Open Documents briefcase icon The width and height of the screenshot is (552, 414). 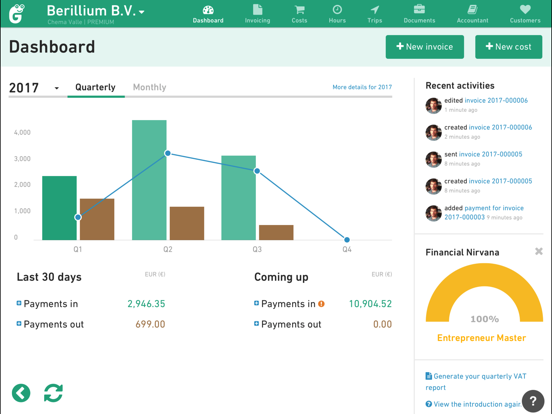click(419, 9)
